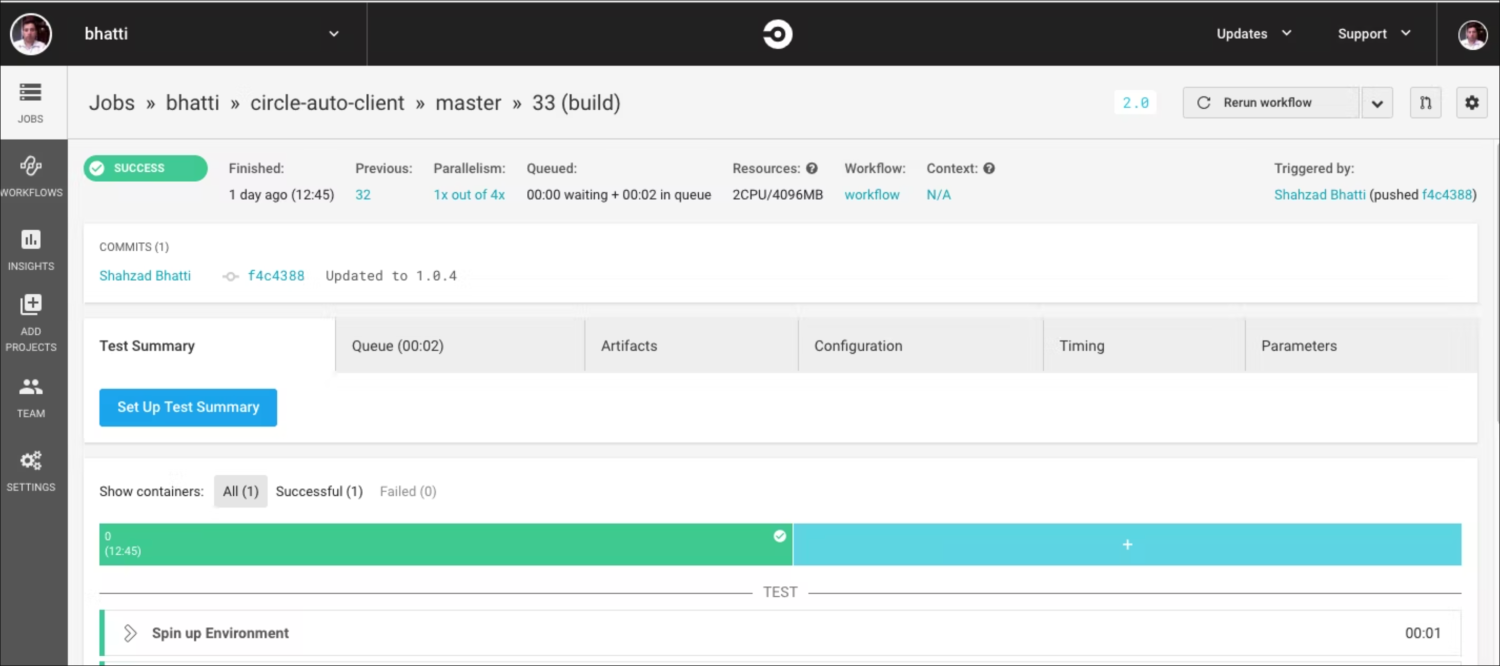The width and height of the screenshot is (1500, 666).
Task: Click the N/A context link
Action: [938, 195]
